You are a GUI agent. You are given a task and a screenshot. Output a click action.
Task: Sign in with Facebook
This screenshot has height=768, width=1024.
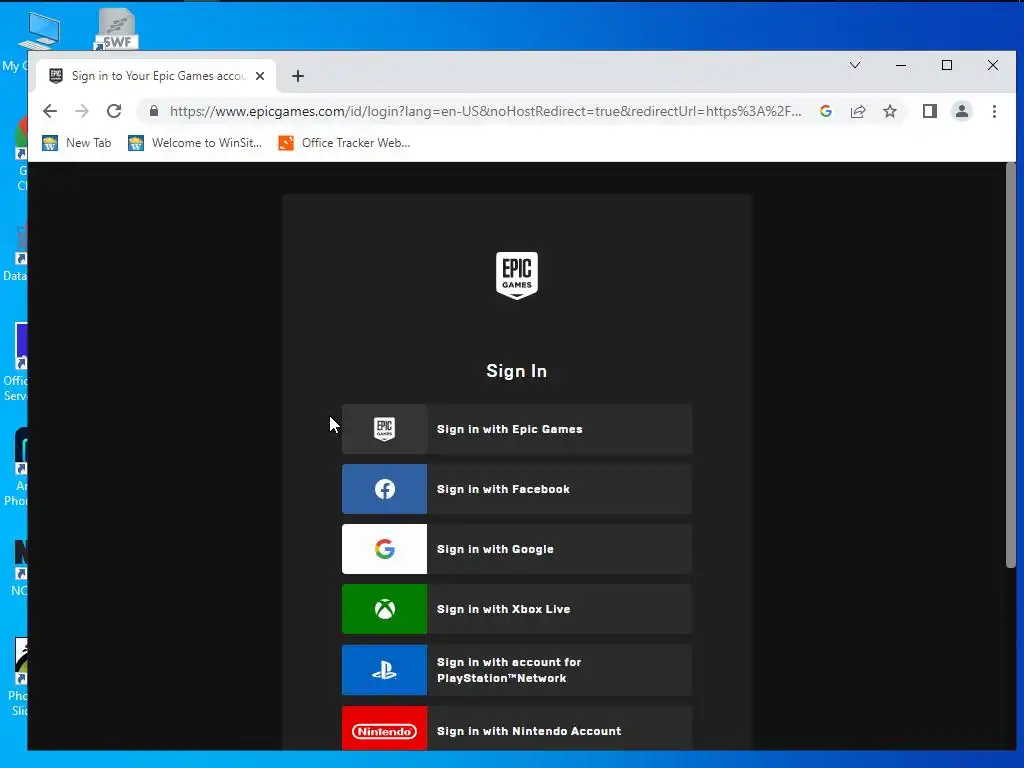pos(517,489)
